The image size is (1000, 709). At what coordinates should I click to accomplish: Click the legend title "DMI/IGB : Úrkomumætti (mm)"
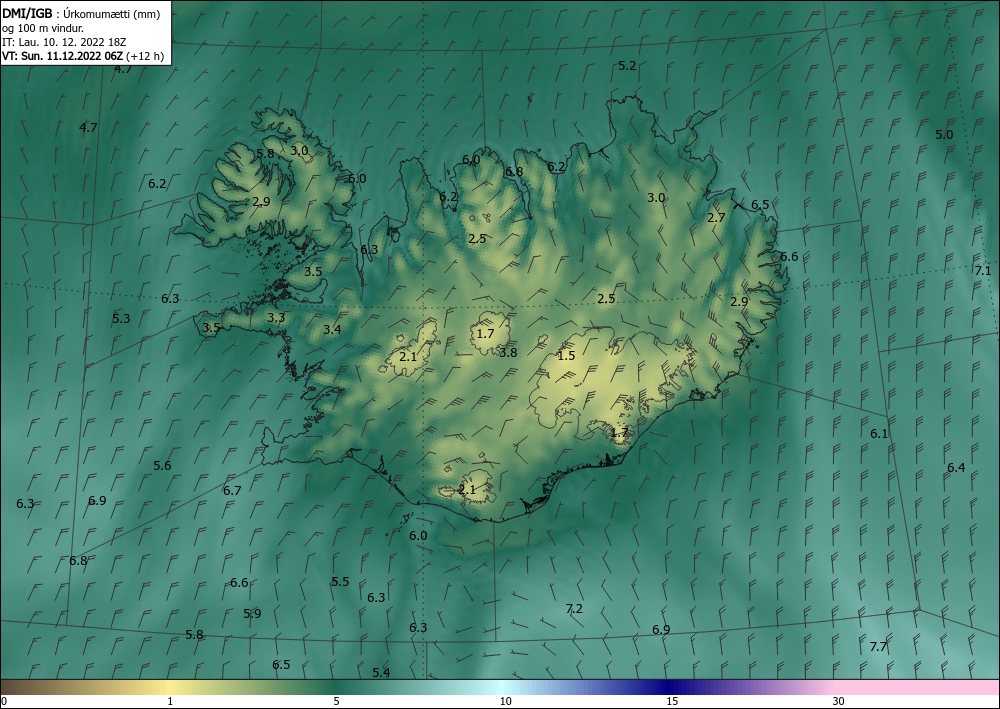[81, 14]
